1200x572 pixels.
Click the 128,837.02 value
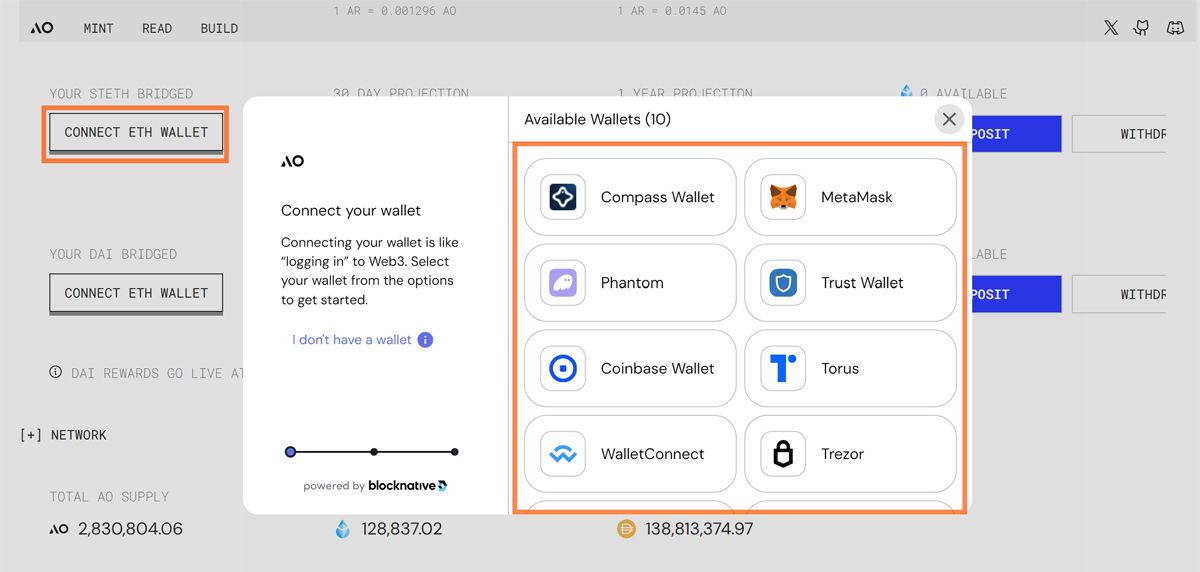(x=400, y=529)
